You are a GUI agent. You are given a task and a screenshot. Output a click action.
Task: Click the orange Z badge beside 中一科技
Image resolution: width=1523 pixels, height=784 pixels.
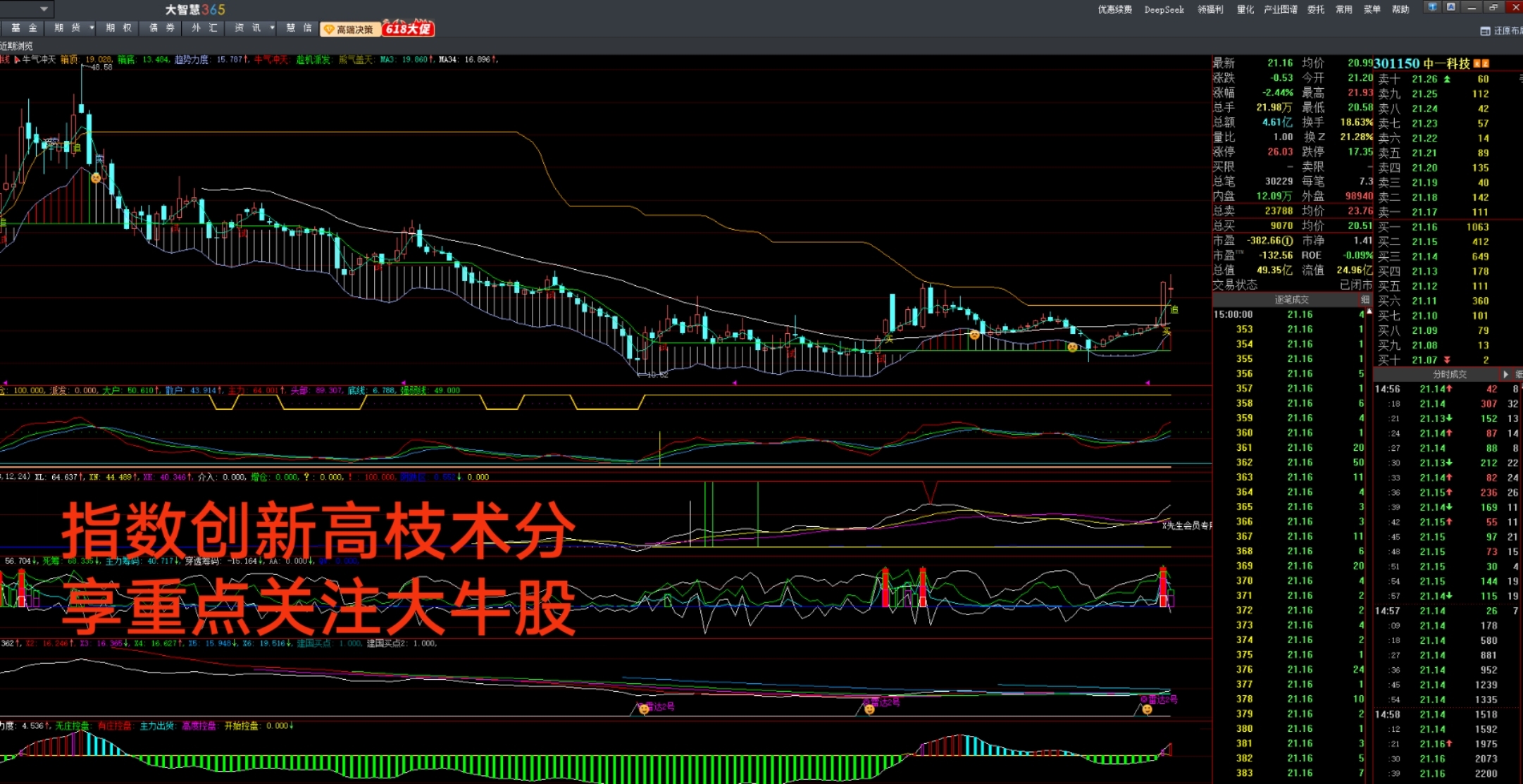[x=1485, y=63]
